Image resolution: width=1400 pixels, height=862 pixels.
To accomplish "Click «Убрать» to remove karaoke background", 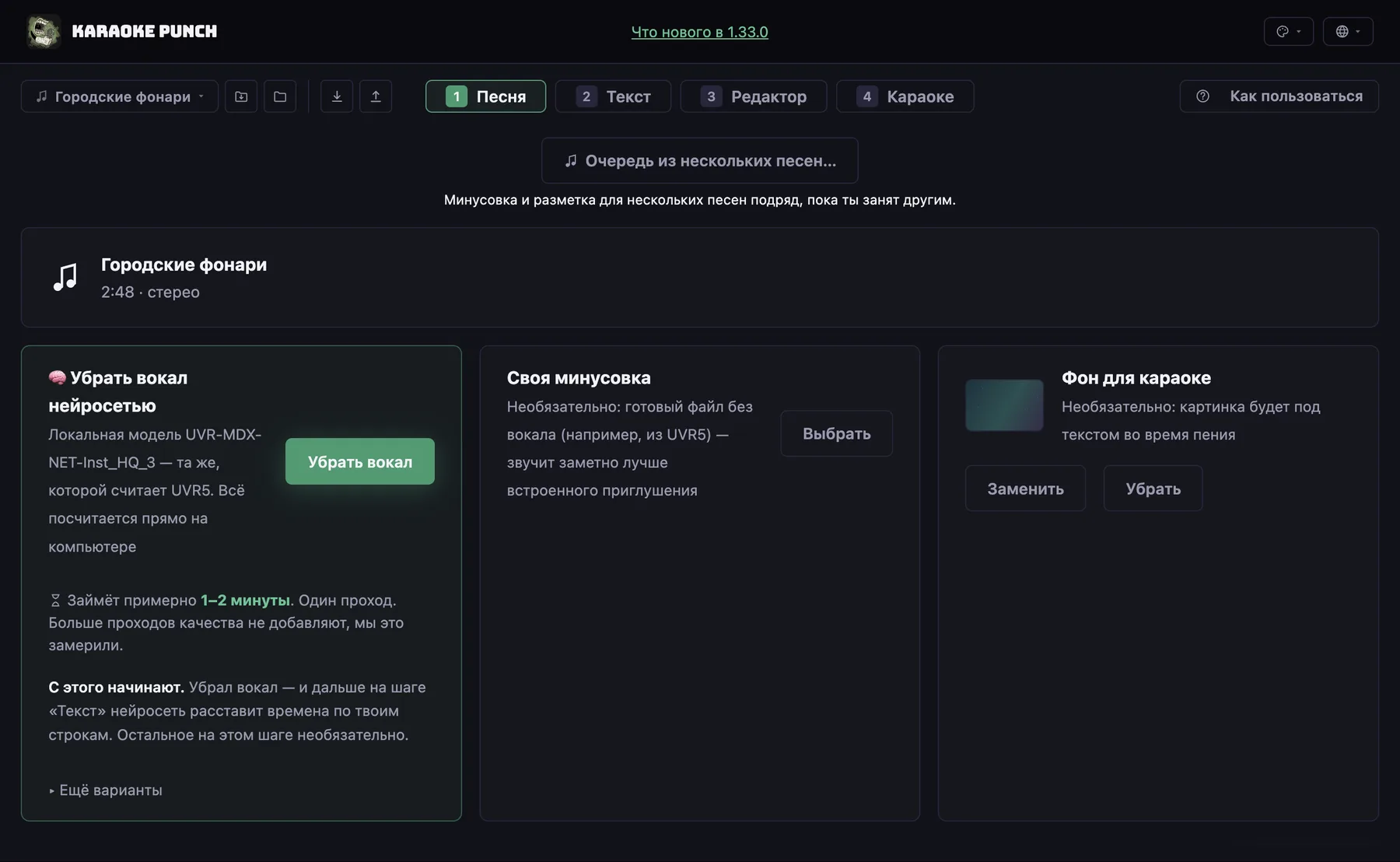I will [x=1153, y=489].
